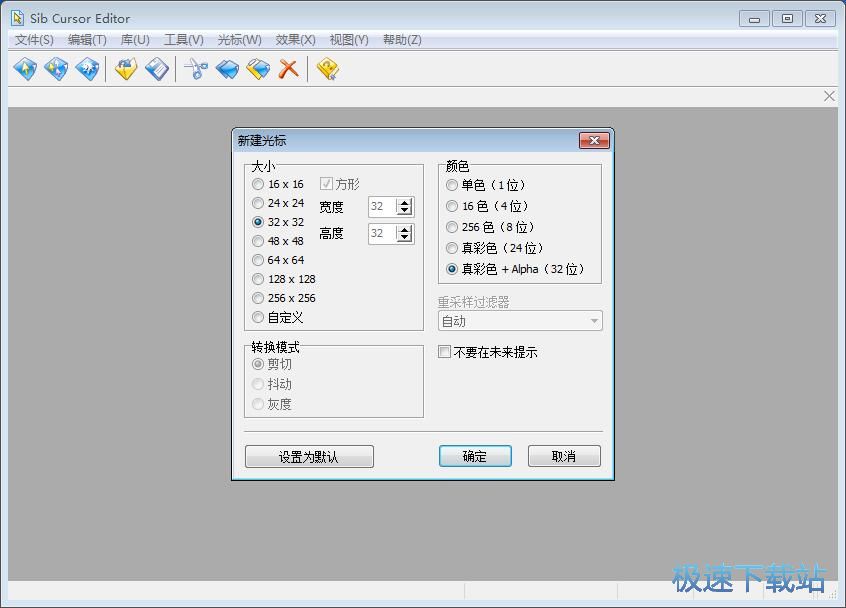Open Help using the help book icon
This screenshot has width=846, height=608.
[x=325, y=68]
